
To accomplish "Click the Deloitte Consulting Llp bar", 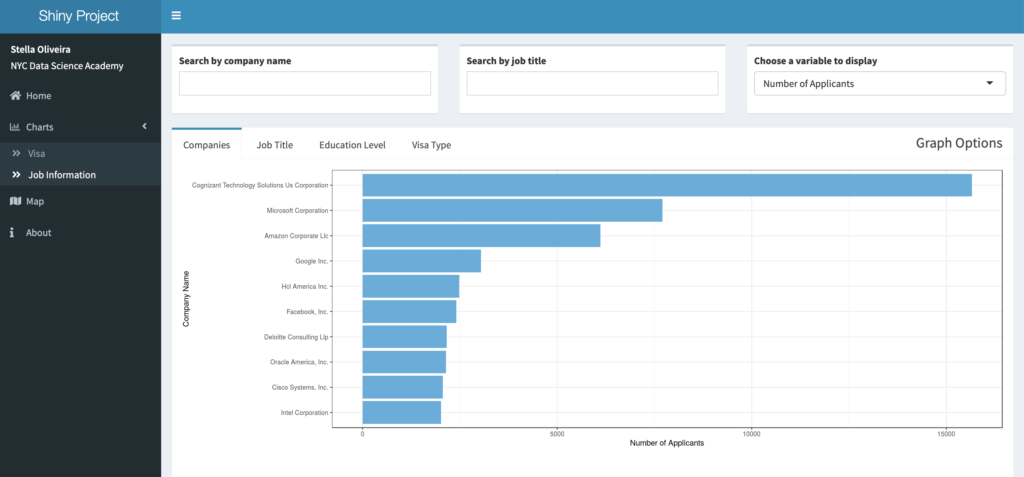I will pos(404,337).
